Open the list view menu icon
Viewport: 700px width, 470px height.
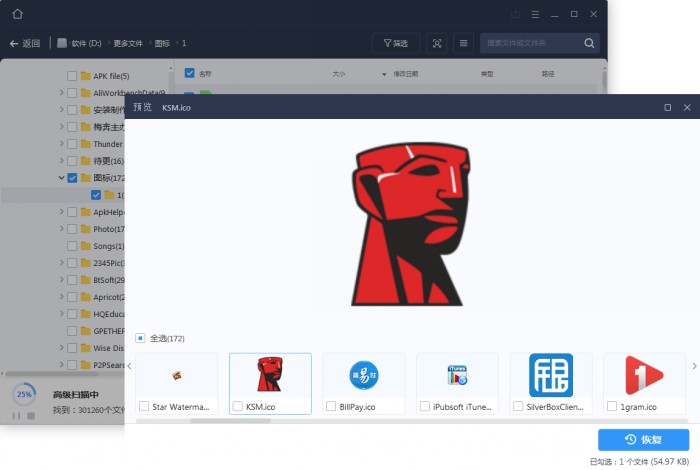point(463,43)
